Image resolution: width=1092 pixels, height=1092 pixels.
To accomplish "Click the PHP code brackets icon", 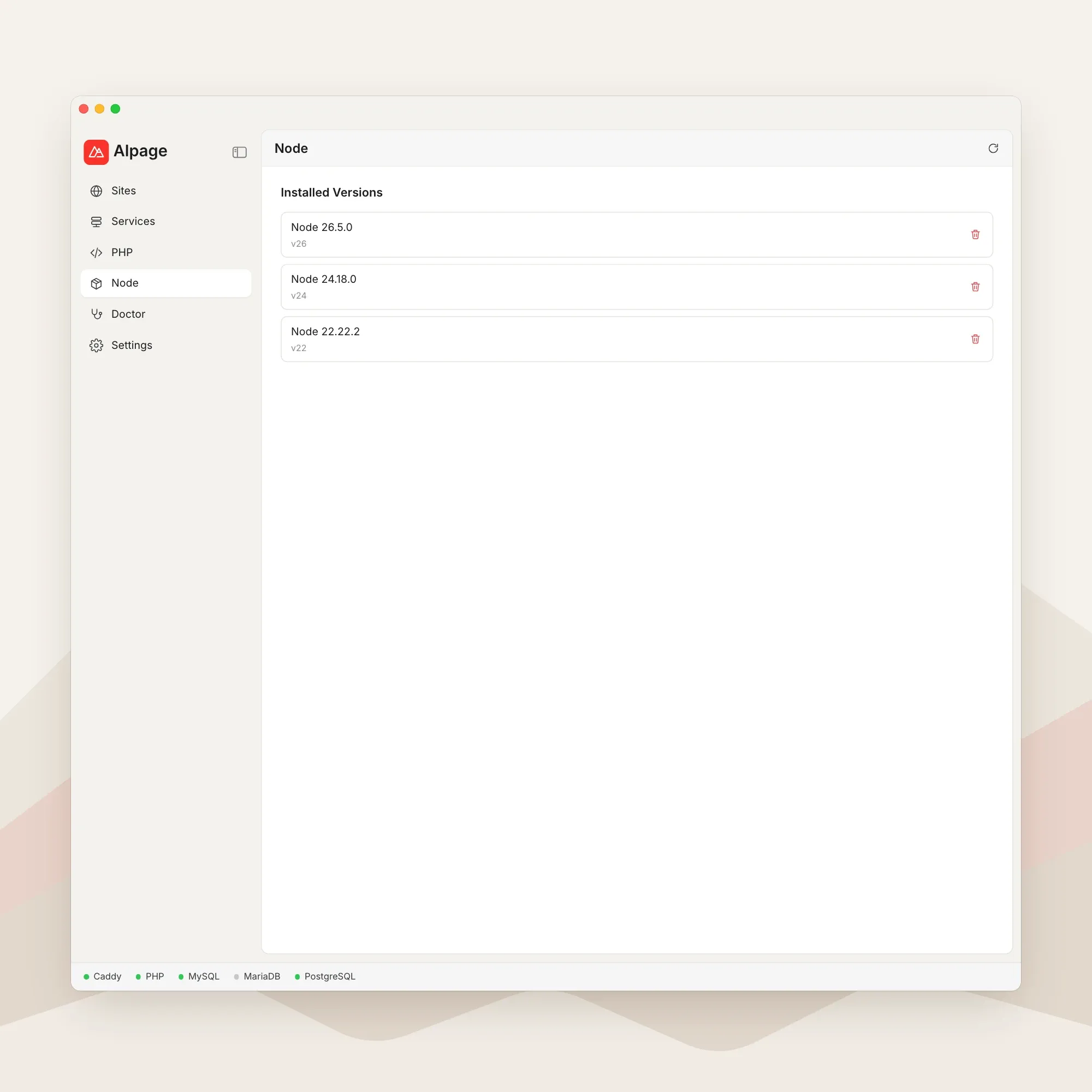I will pyautogui.click(x=96, y=253).
